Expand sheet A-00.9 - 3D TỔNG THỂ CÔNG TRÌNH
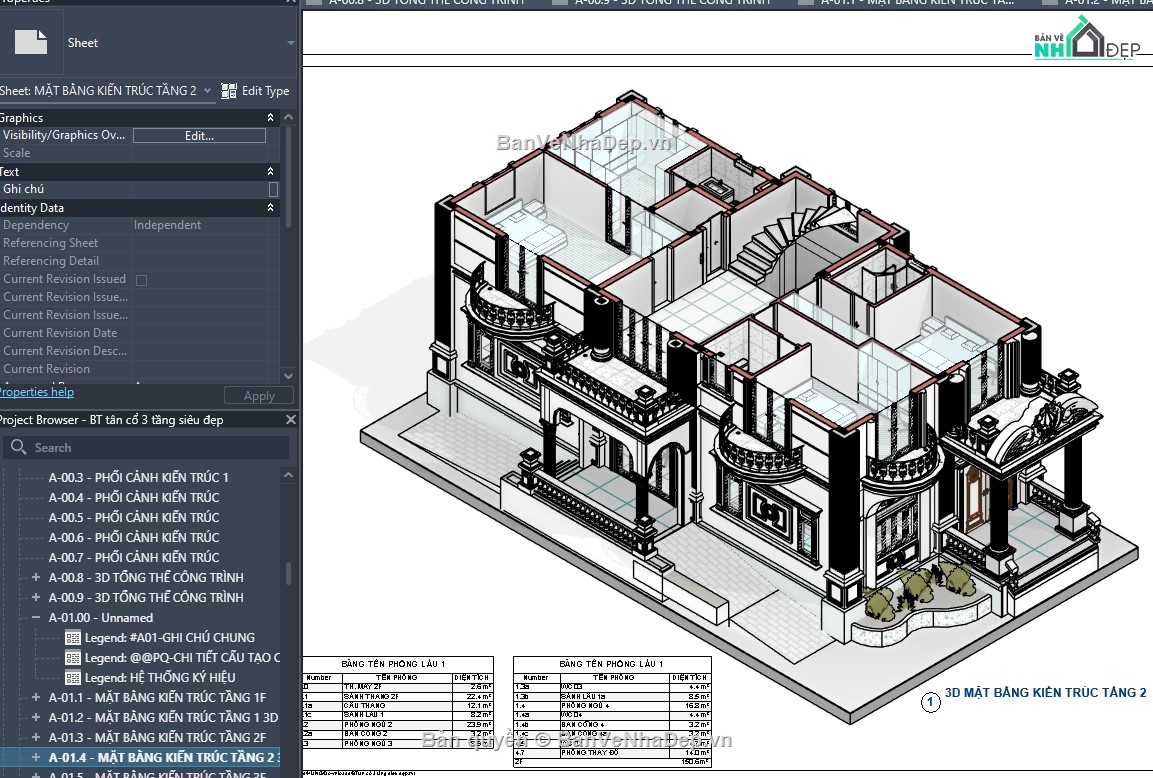This screenshot has height=778, width=1153. click(x=35, y=597)
